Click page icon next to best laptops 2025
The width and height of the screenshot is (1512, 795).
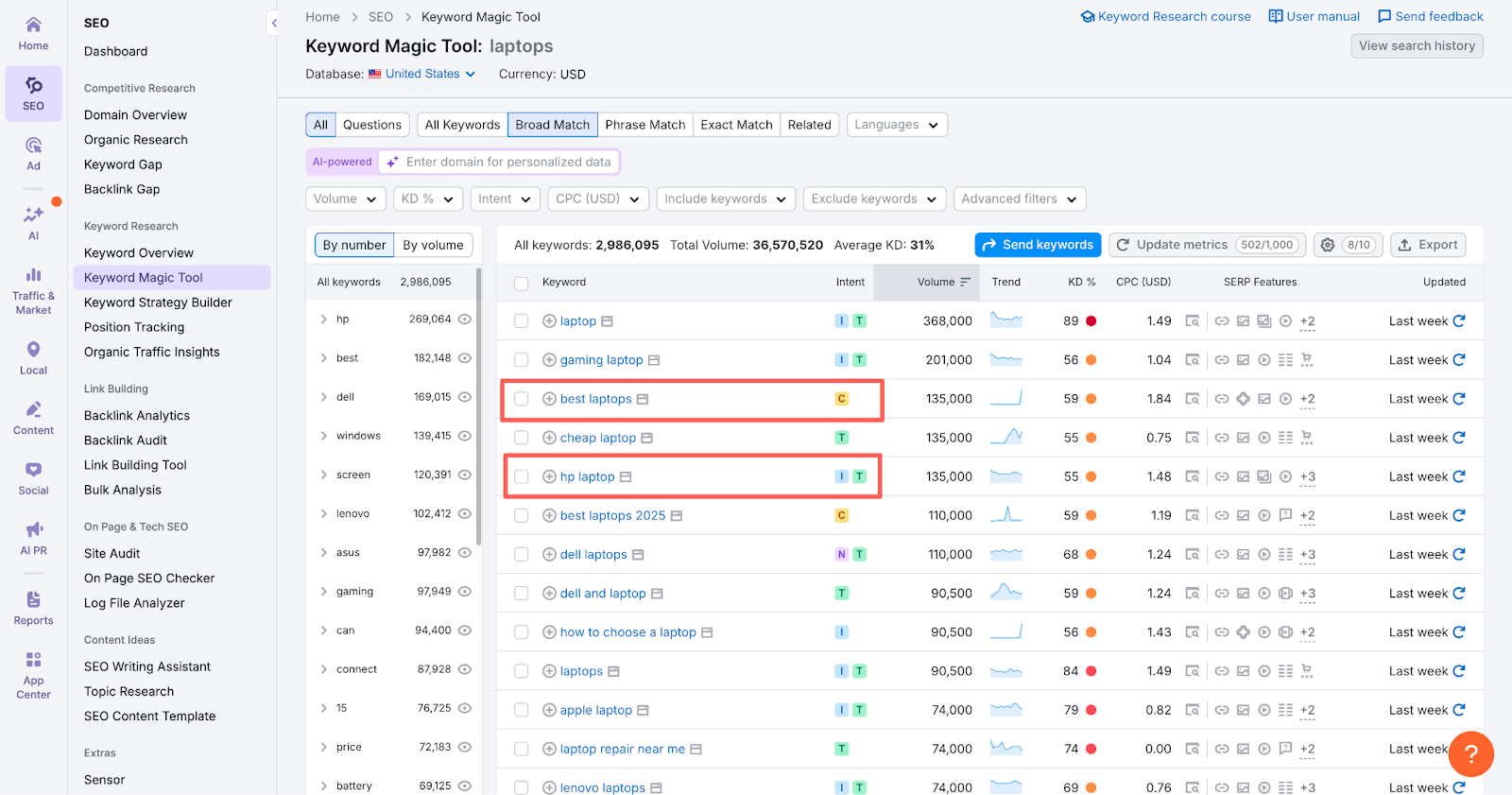[677, 516]
